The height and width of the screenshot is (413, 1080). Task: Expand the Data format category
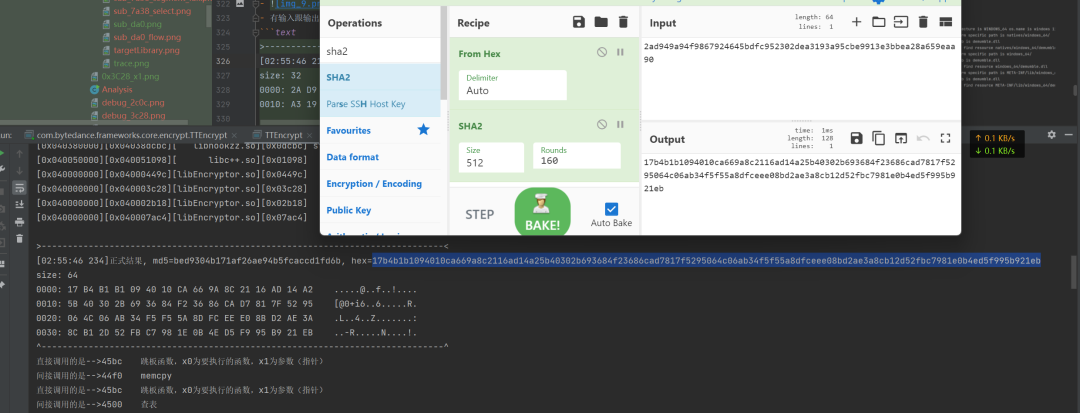(380, 157)
